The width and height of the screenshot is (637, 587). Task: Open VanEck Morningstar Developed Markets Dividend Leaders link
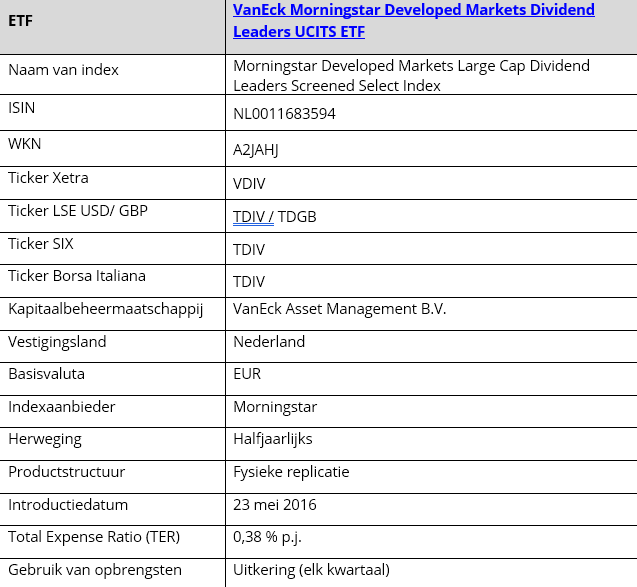[x=414, y=20]
